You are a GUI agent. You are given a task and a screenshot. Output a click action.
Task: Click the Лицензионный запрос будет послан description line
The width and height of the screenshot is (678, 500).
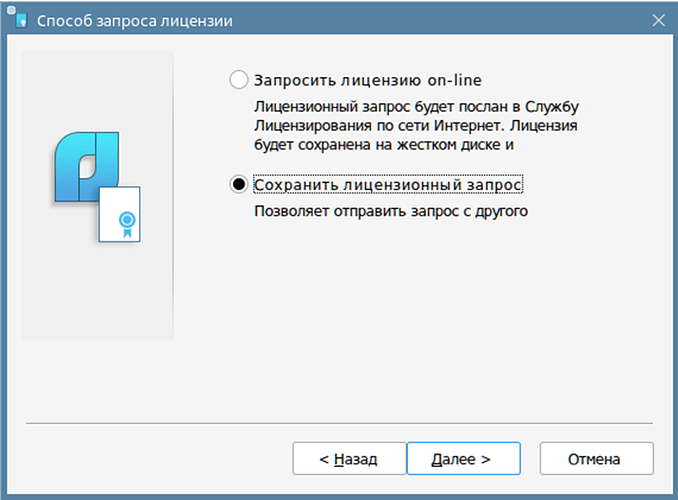click(x=416, y=106)
